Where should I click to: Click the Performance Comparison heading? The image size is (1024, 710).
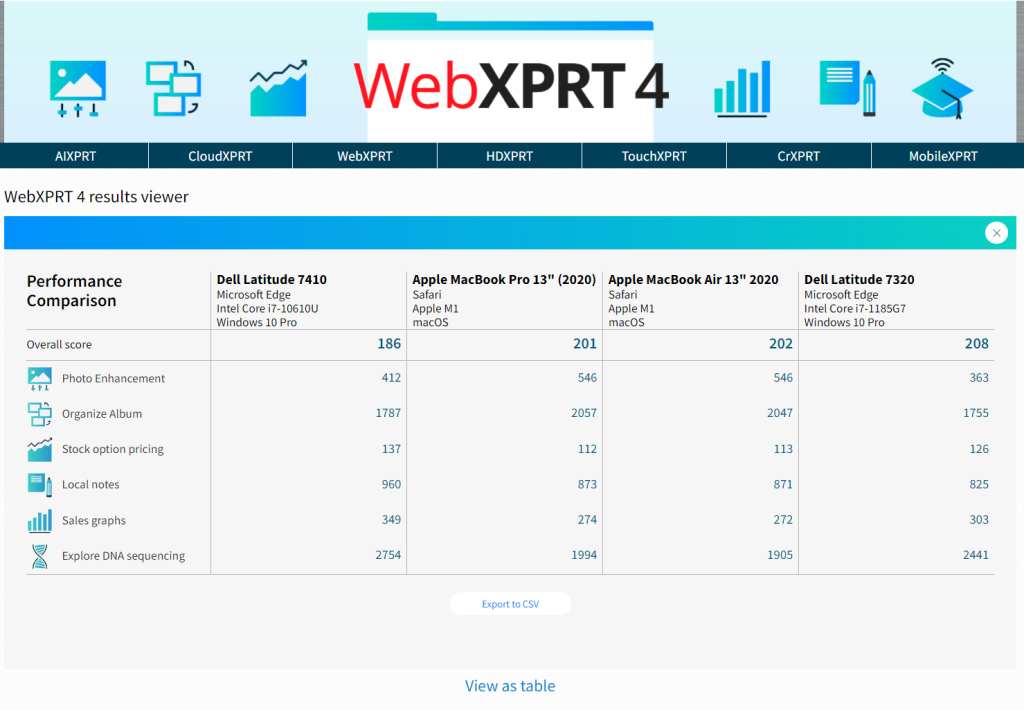[x=74, y=291]
